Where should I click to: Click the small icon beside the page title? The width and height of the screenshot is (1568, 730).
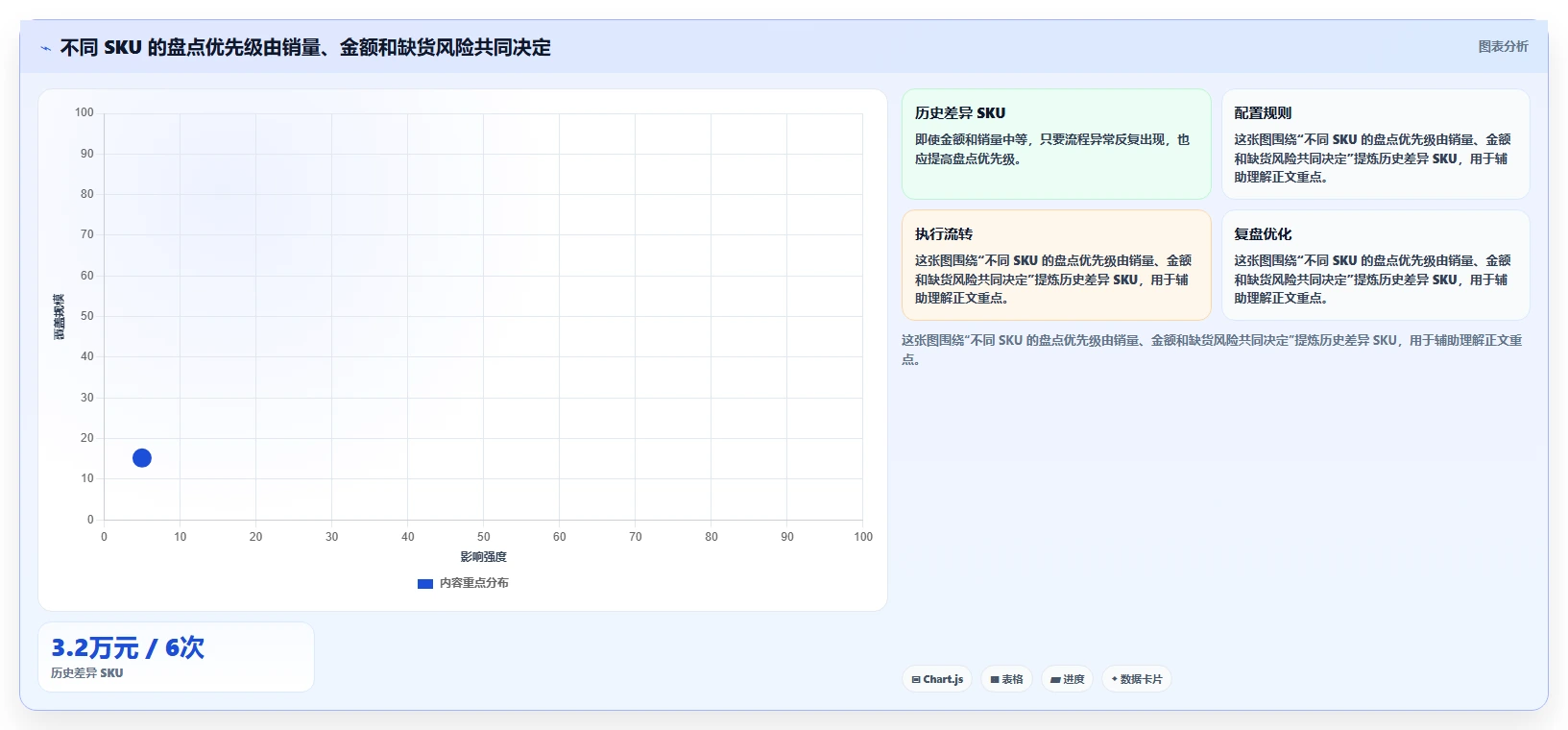(45, 48)
